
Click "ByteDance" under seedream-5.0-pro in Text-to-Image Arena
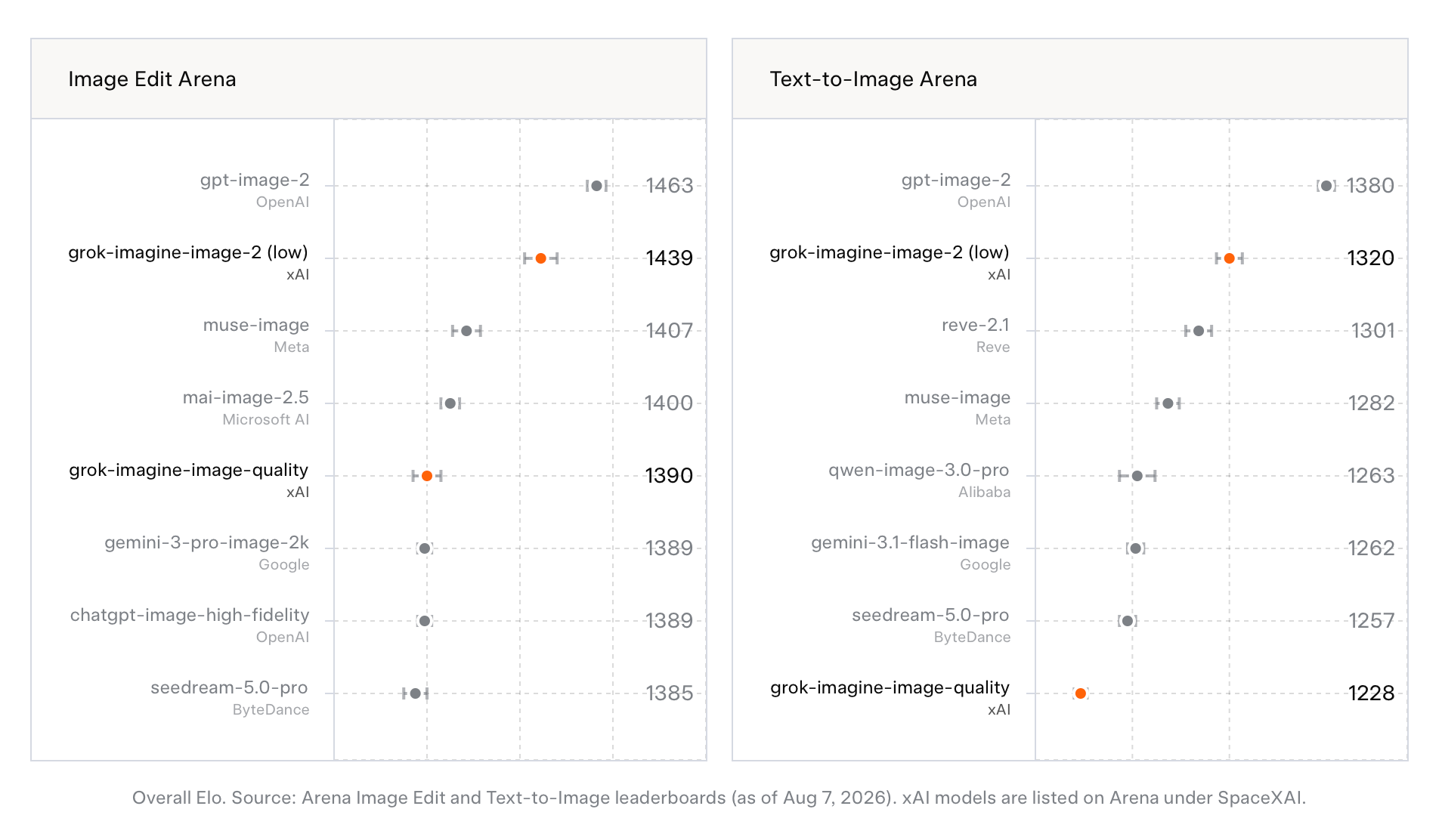coord(972,637)
